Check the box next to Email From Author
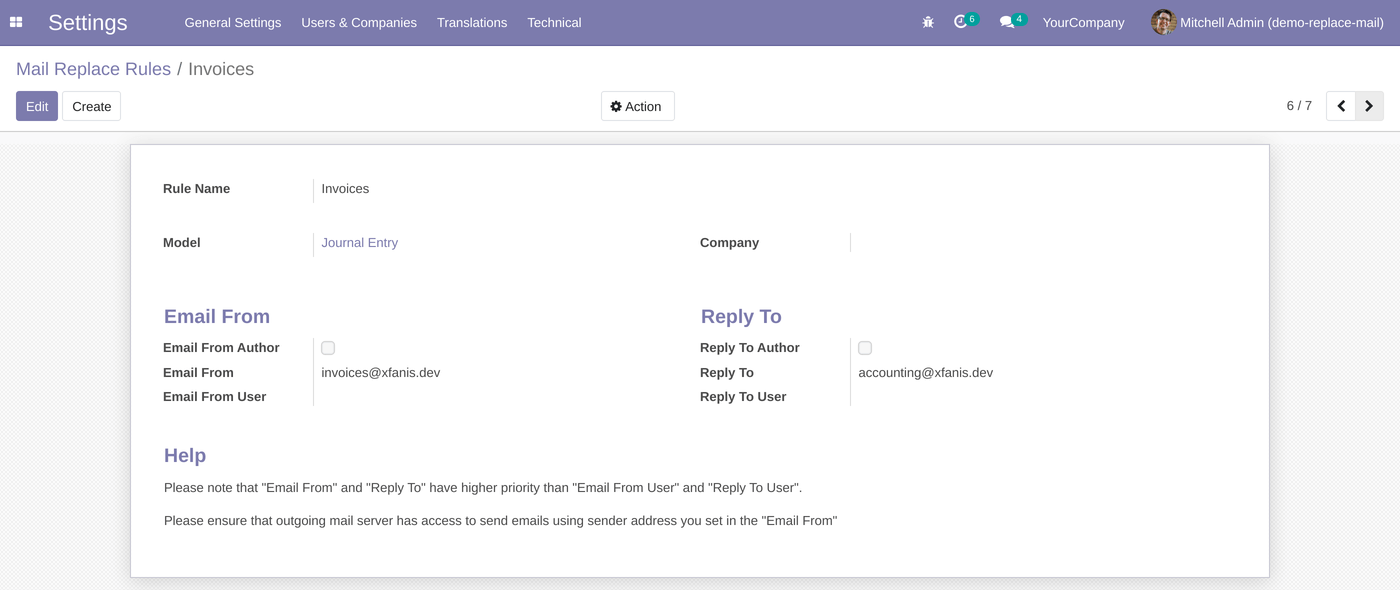This screenshot has height=590, width=1400. (x=328, y=348)
